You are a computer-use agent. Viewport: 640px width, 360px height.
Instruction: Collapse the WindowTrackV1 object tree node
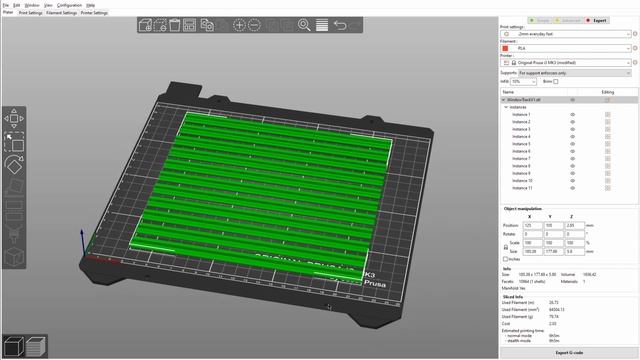click(503, 100)
